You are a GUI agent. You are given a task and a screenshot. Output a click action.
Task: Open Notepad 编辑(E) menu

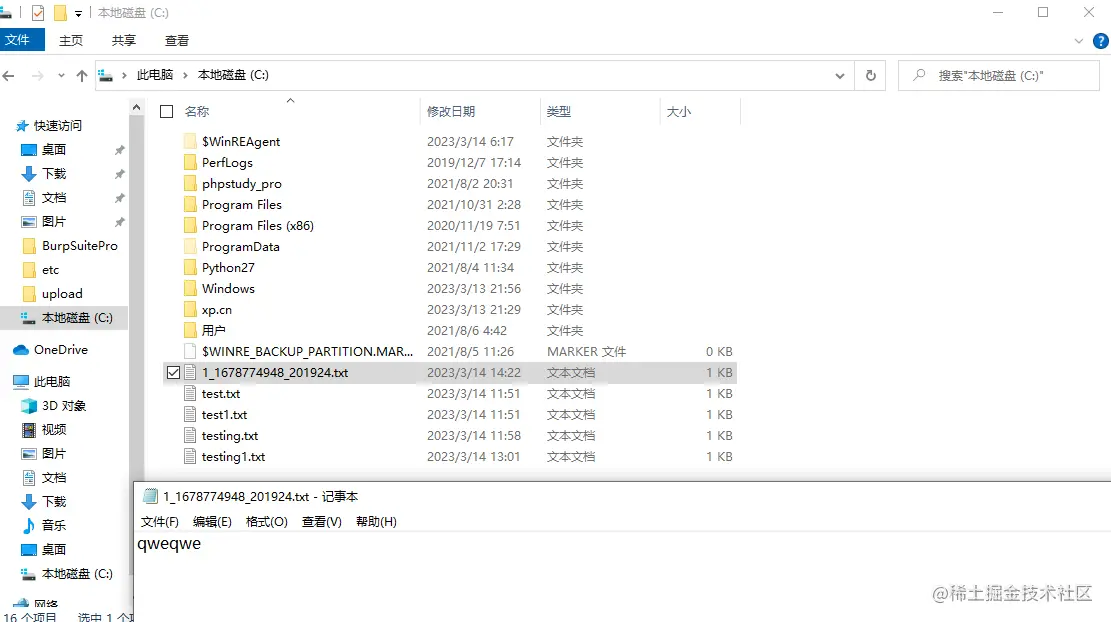click(212, 522)
